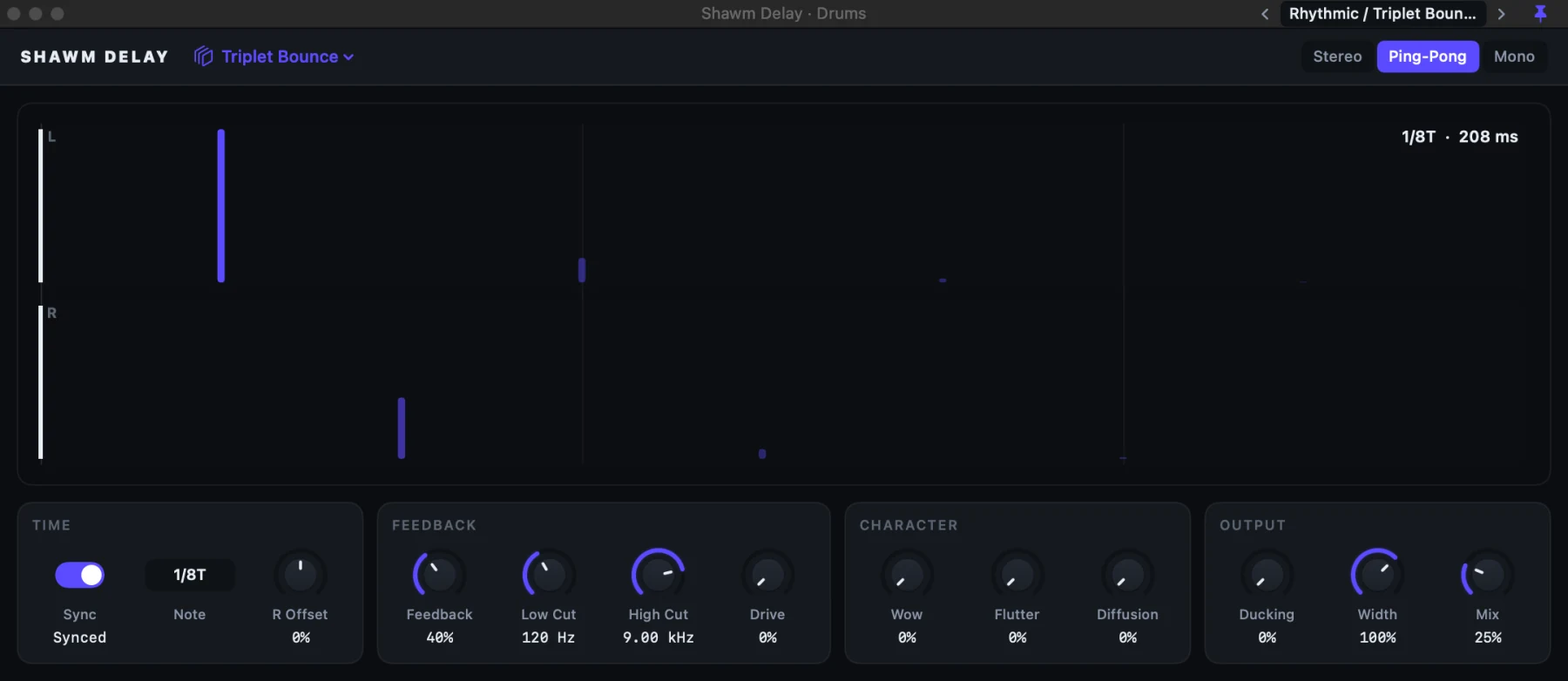Go to the next preset with right chevron
This screenshot has width=1568, height=681.
(1501, 14)
